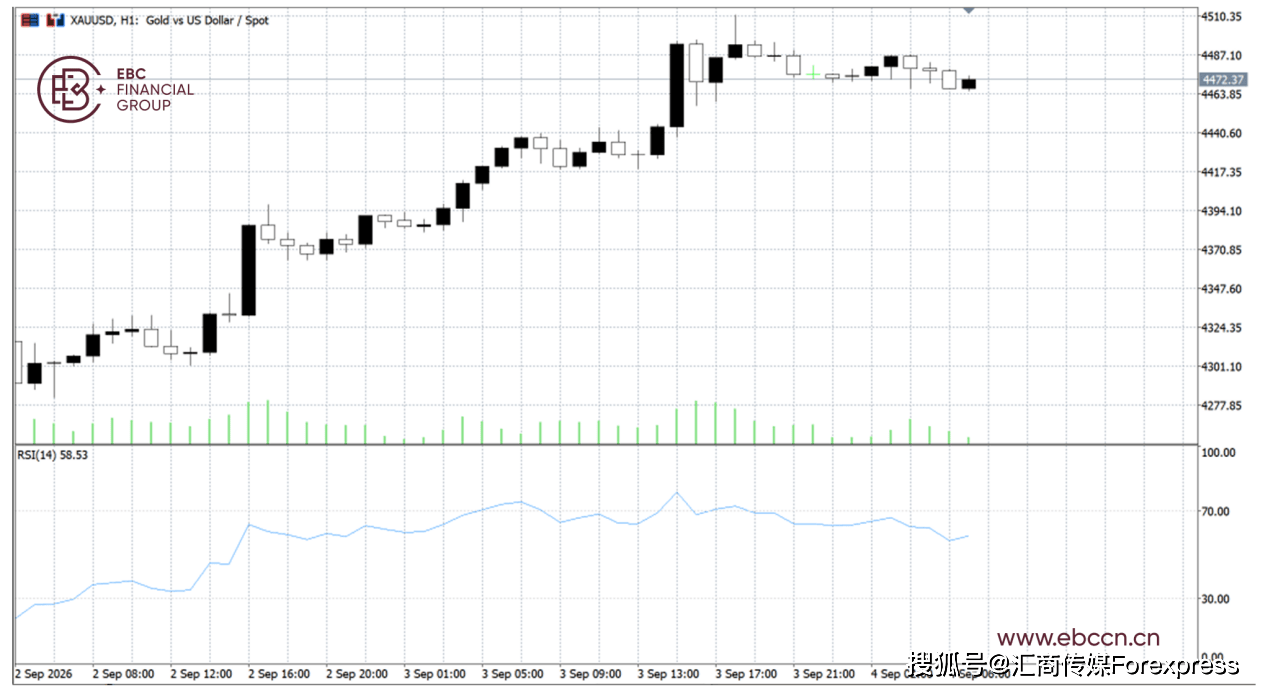
Task: Click the current price label 4472.37
Action: [1222, 79]
